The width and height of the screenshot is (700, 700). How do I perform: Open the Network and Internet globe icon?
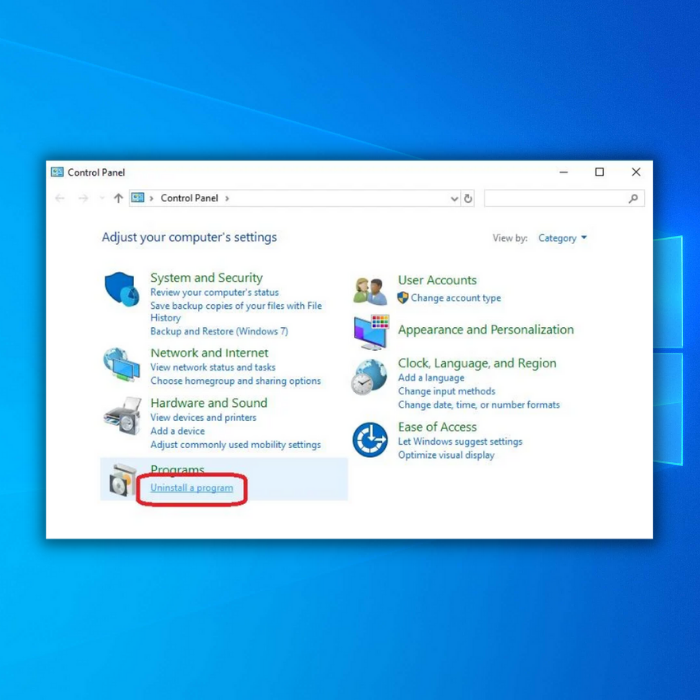click(121, 364)
